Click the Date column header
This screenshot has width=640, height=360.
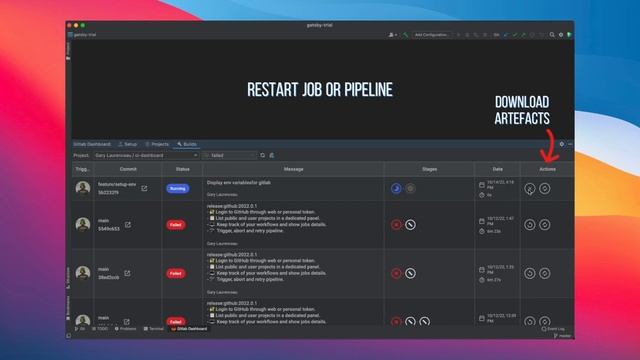tap(498, 169)
